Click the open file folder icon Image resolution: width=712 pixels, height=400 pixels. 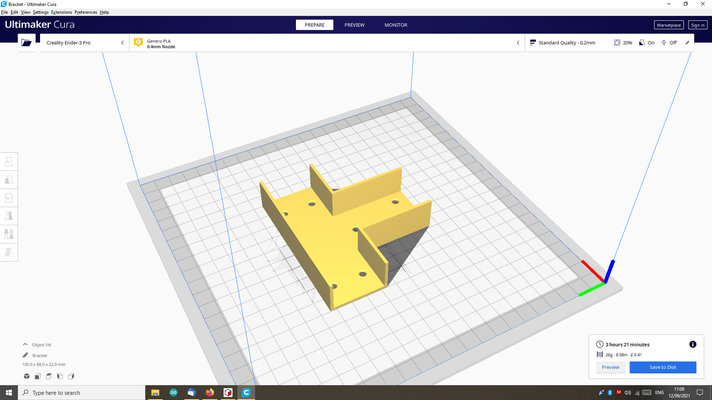coord(26,43)
